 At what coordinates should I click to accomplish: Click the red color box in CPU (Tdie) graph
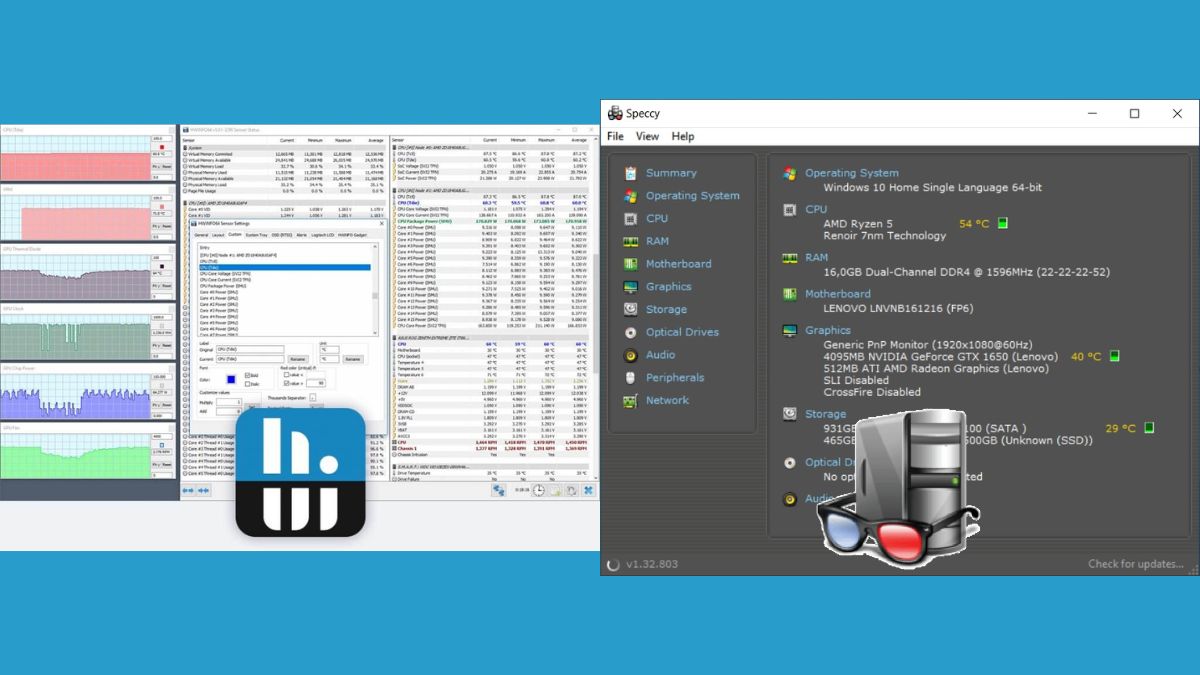[162, 146]
